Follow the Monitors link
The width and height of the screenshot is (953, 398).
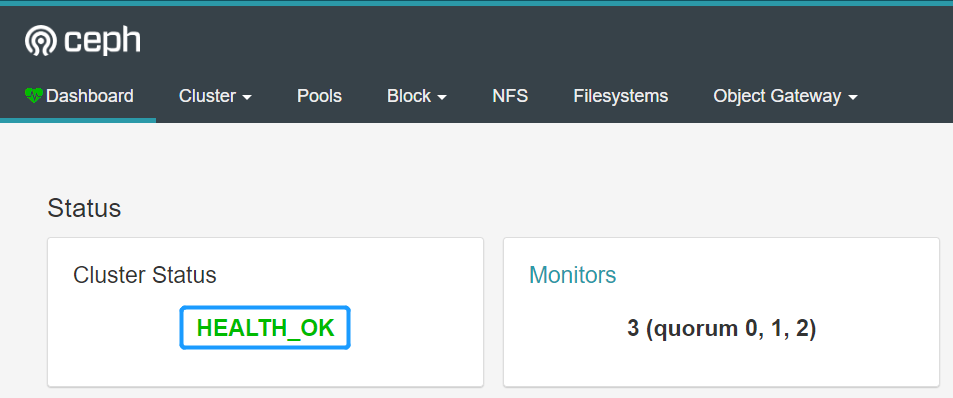point(573,275)
